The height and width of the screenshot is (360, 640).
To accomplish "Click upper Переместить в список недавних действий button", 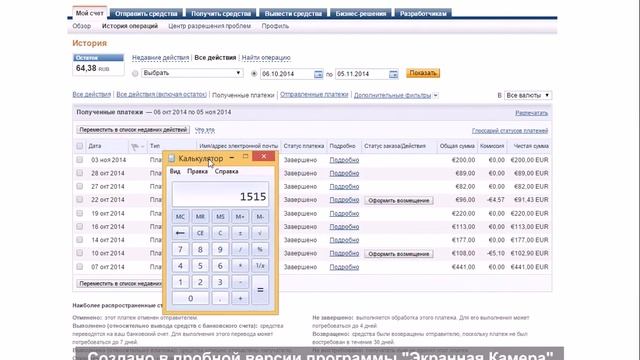I will click(133, 130).
